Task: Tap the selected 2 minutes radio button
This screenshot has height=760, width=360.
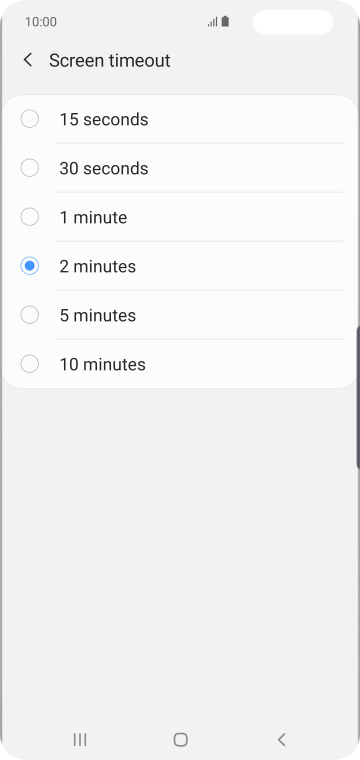Action: 30,266
